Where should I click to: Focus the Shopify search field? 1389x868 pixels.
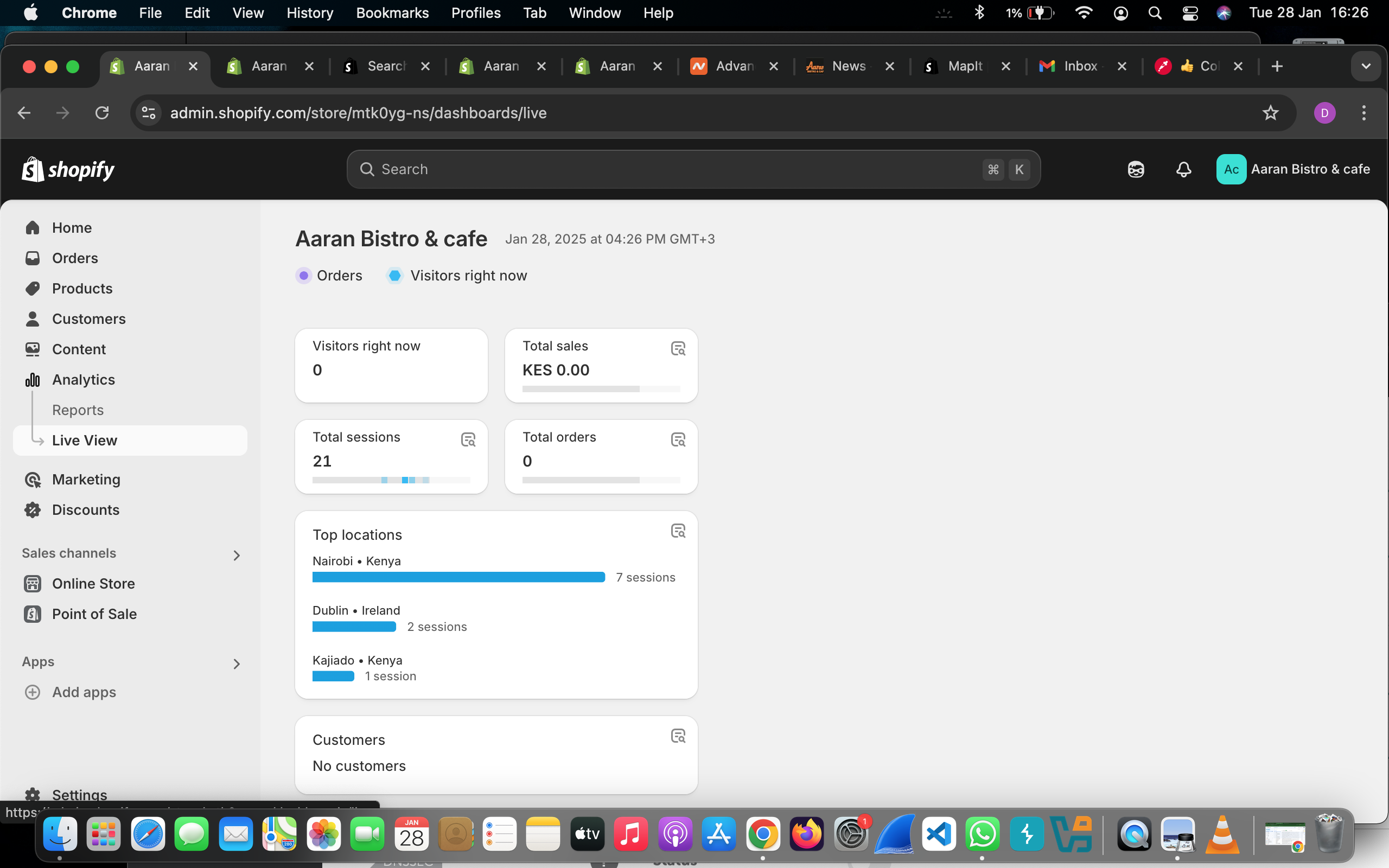click(x=693, y=169)
